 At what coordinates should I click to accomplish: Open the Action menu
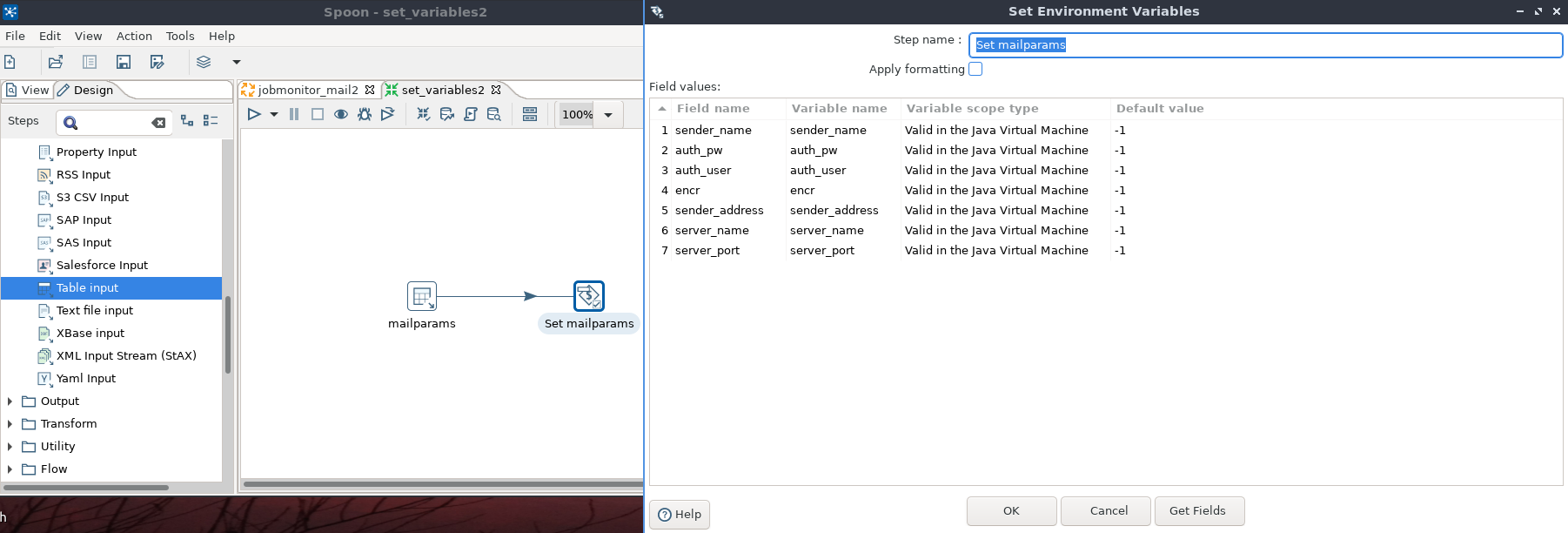click(134, 36)
